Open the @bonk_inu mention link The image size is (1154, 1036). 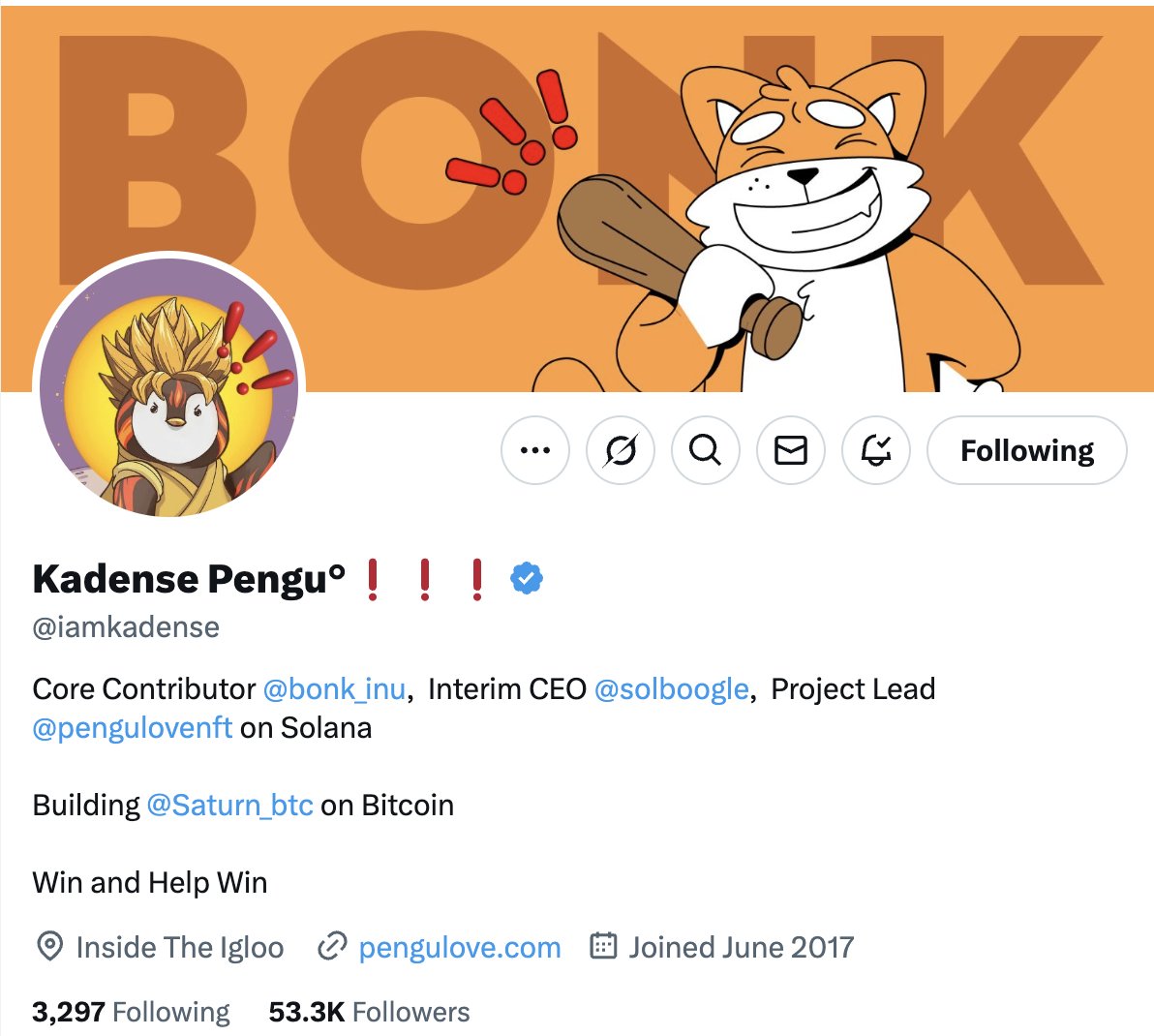pyautogui.click(x=334, y=689)
